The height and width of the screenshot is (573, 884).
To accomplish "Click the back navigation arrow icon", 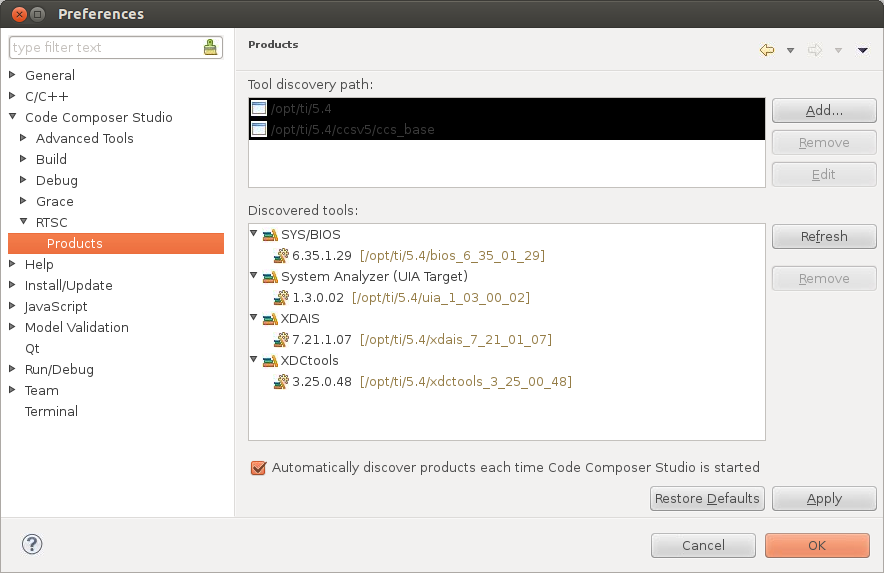I will click(x=767, y=50).
